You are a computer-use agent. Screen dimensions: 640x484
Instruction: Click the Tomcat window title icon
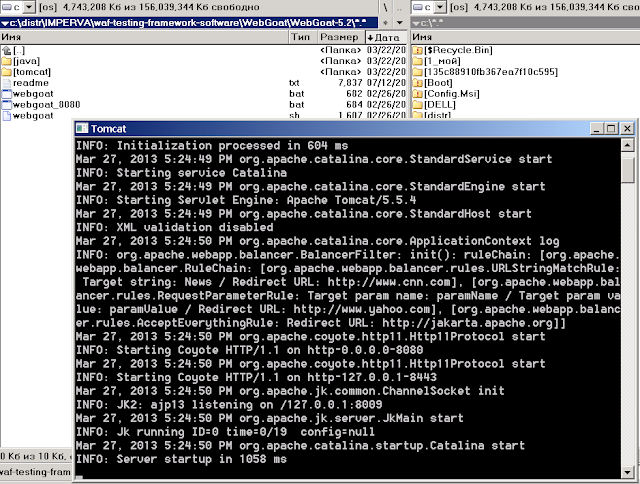click(x=82, y=128)
